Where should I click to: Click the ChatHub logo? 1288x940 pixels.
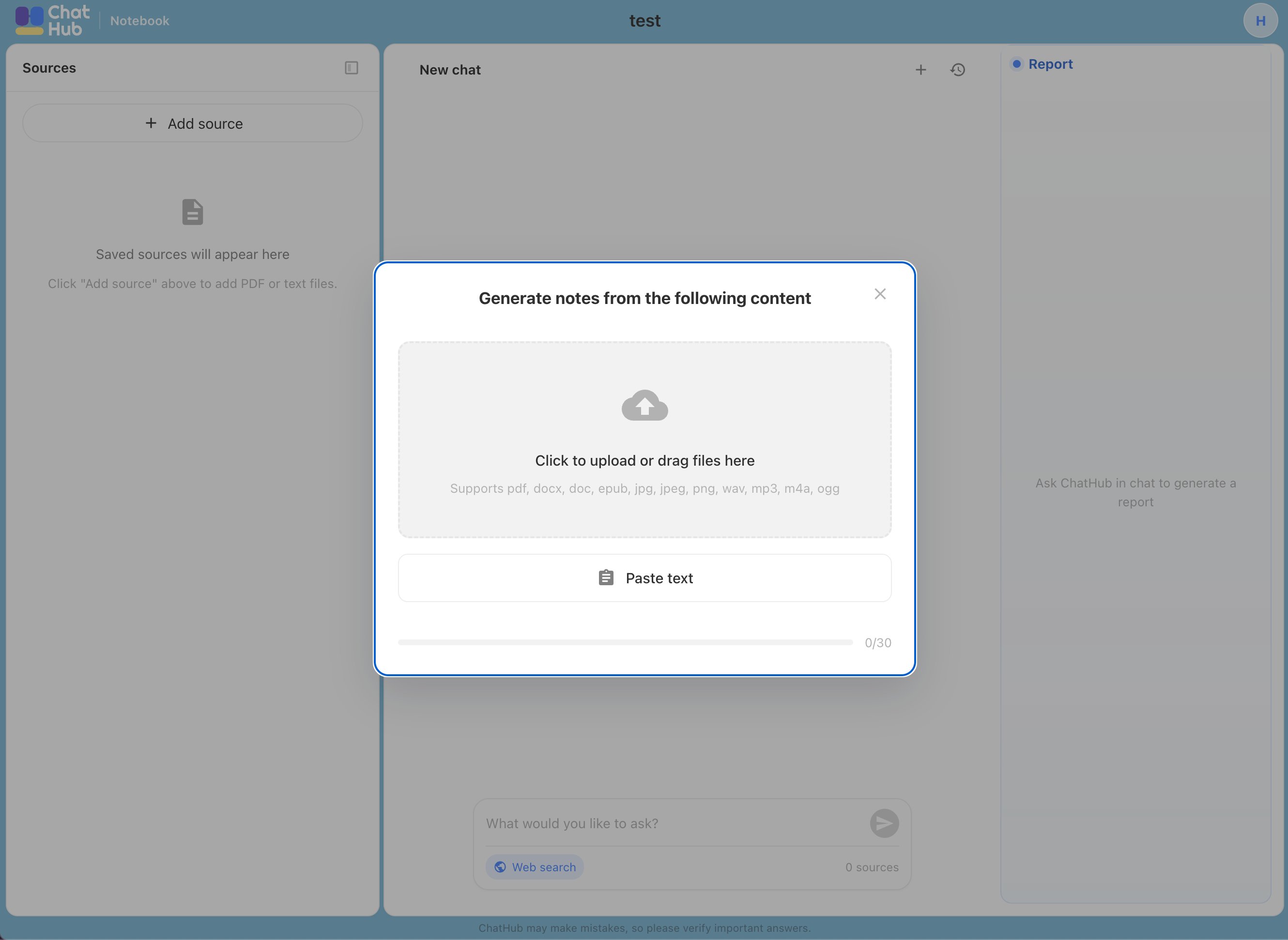tap(52, 21)
